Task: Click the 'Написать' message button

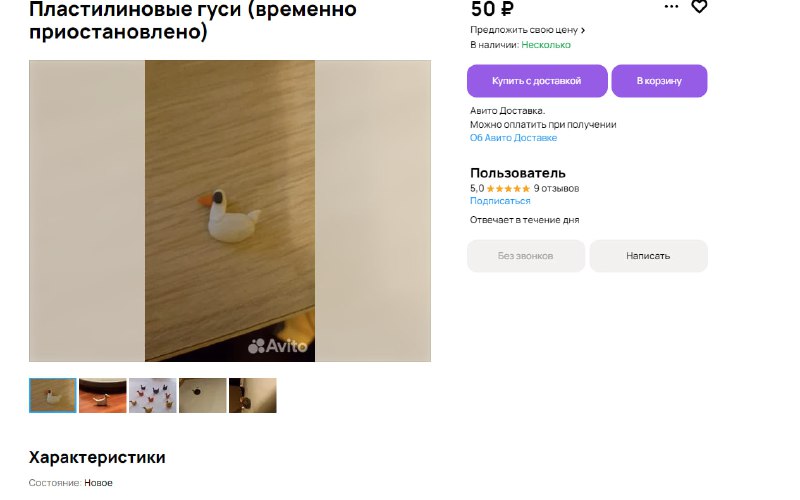Action: pos(648,256)
